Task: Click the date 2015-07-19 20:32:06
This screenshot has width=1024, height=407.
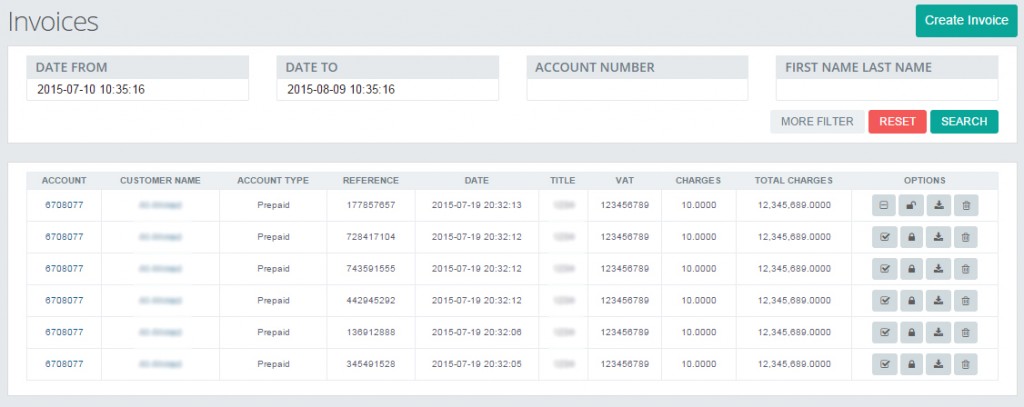Action: click(x=477, y=333)
